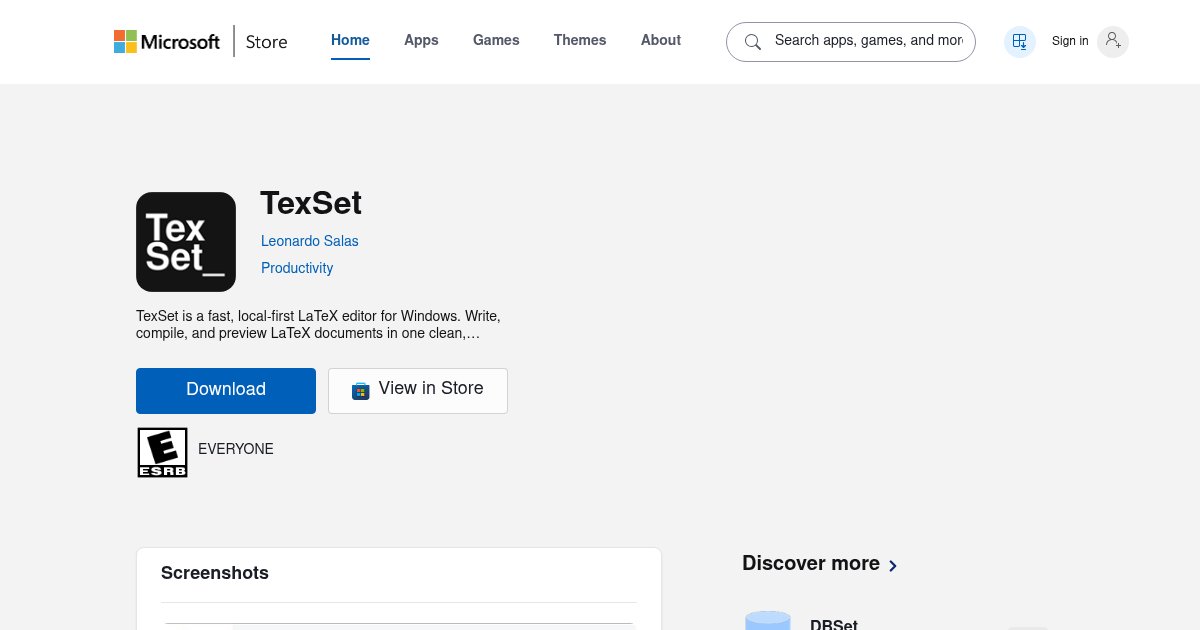Click the ESRB Everyone rating icon
1200x630 pixels.
point(162,452)
